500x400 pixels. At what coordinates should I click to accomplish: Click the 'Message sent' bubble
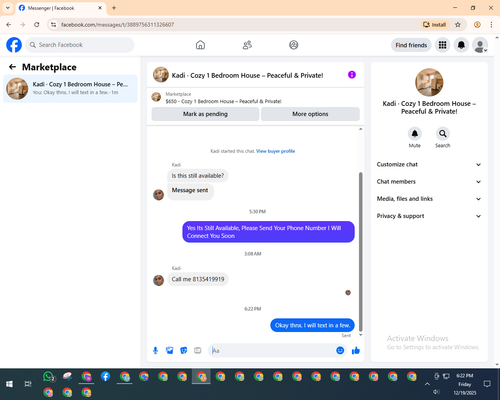coord(190,192)
